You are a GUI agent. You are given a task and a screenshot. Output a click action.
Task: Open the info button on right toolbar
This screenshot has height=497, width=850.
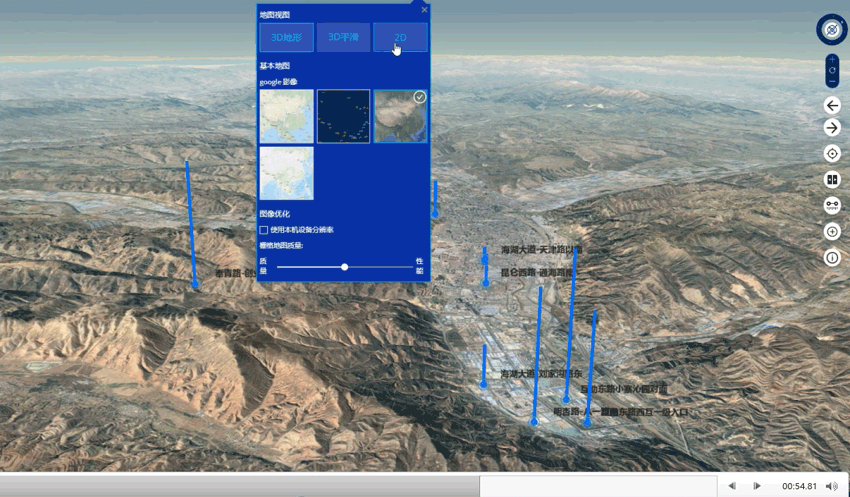pos(831,257)
